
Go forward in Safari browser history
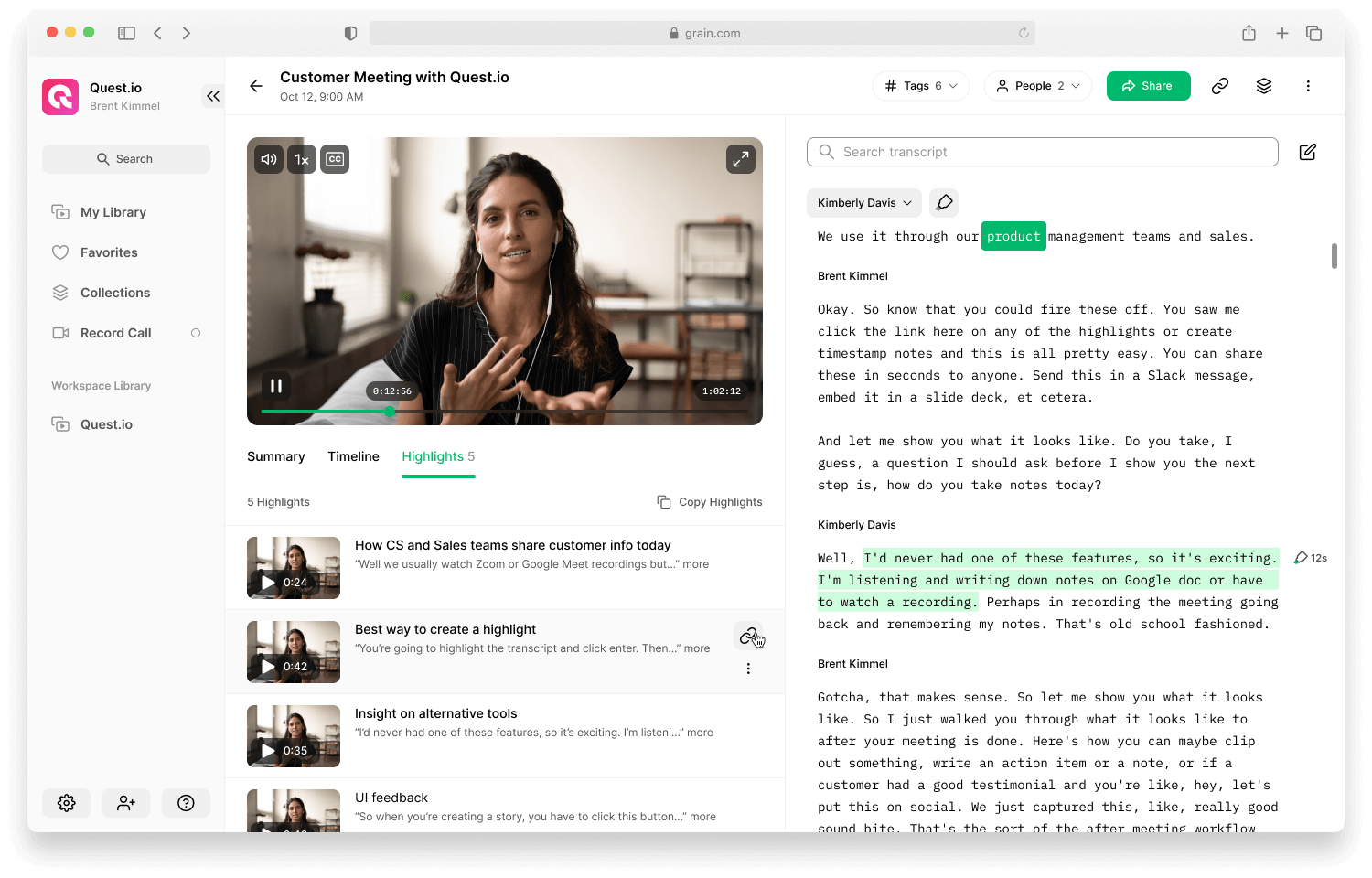(187, 33)
